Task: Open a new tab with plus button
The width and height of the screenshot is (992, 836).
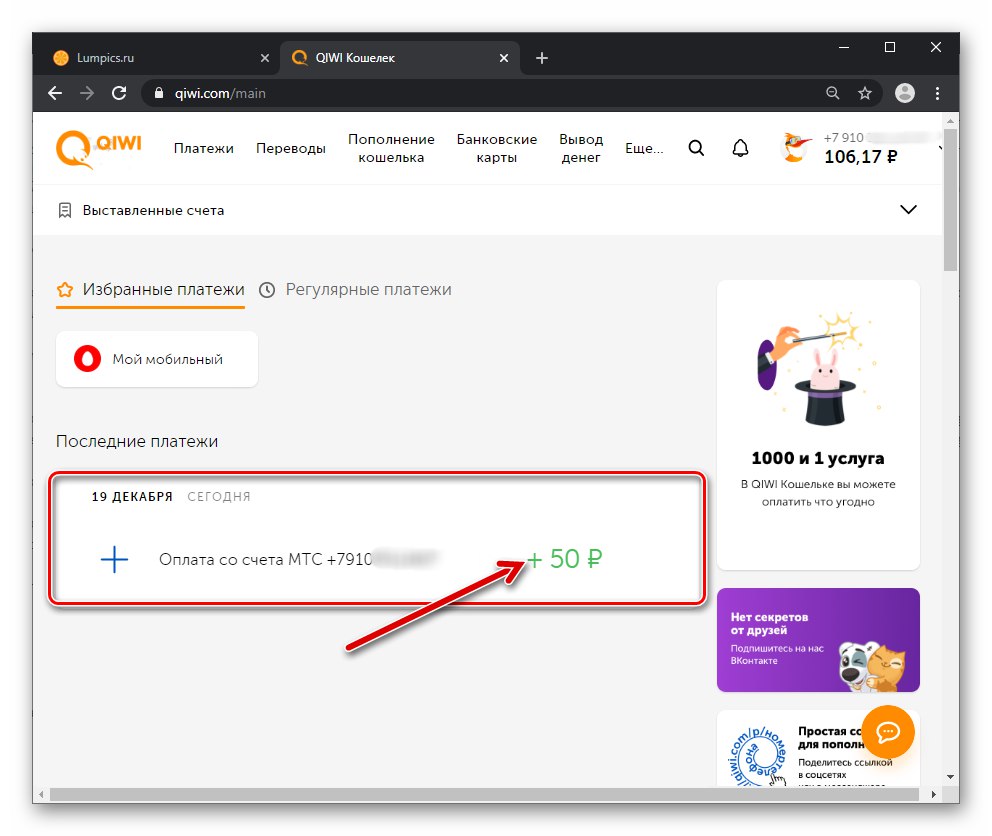Action: click(542, 58)
